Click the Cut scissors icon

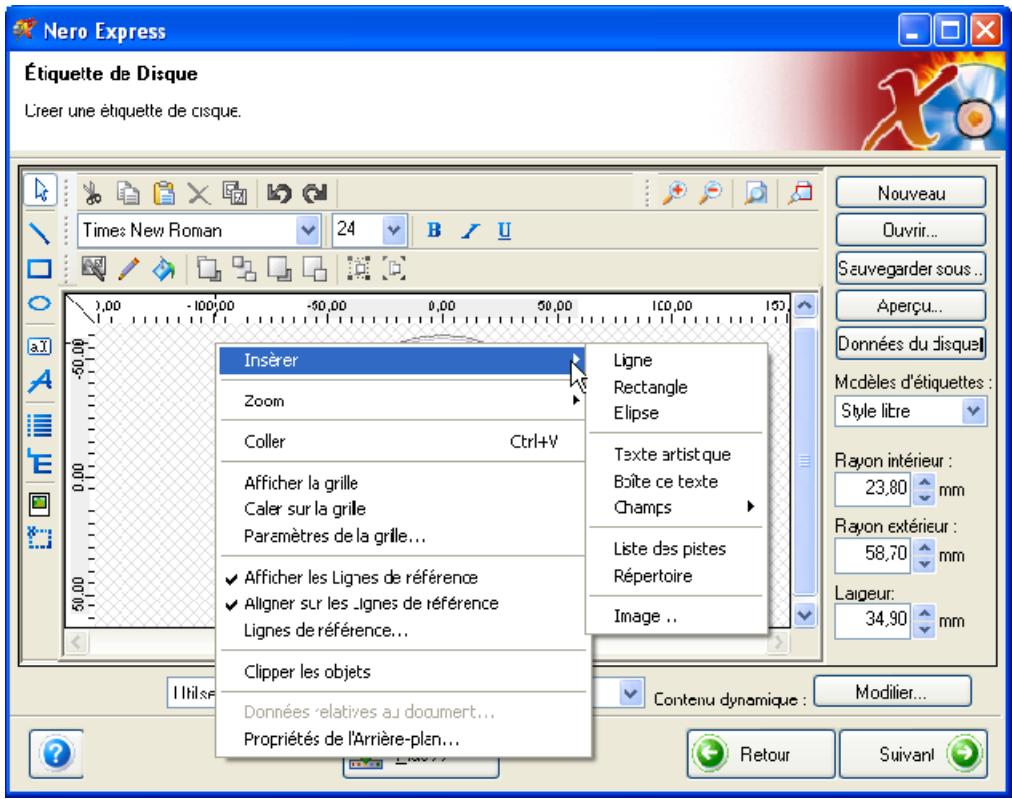(x=93, y=192)
